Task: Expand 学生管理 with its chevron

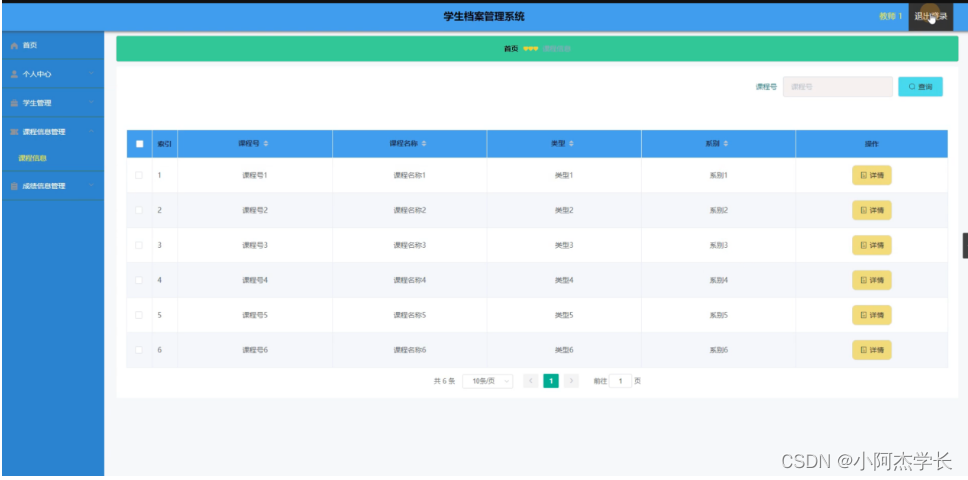Action: click(91, 103)
